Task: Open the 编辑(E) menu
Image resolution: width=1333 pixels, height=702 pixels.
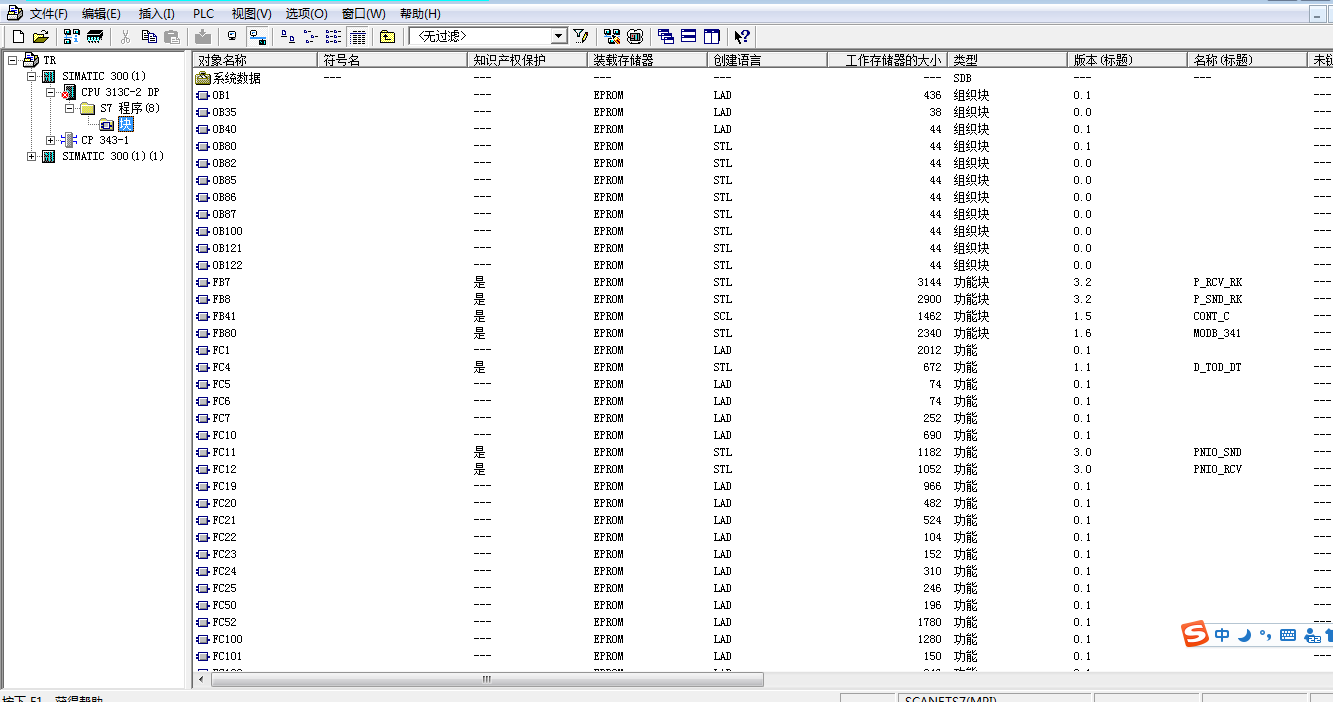Action: 101,14
